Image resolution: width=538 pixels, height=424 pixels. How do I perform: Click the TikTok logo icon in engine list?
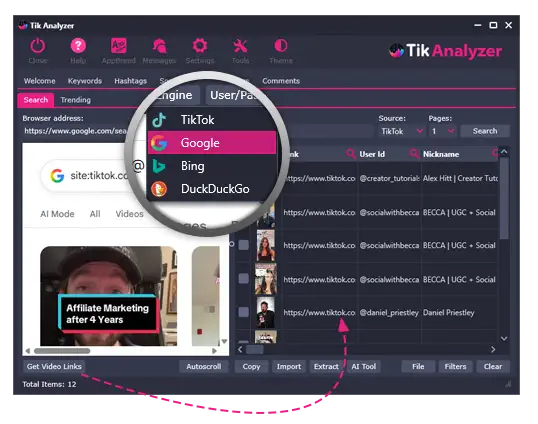click(159, 120)
